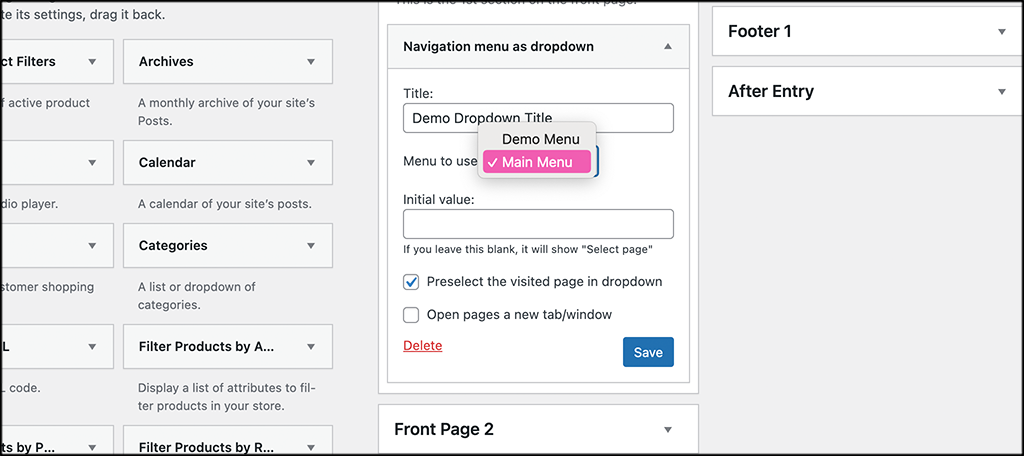Expand the Front Page 2 section arrow
The height and width of the screenshot is (456, 1024).
click(x=667, y=429)
